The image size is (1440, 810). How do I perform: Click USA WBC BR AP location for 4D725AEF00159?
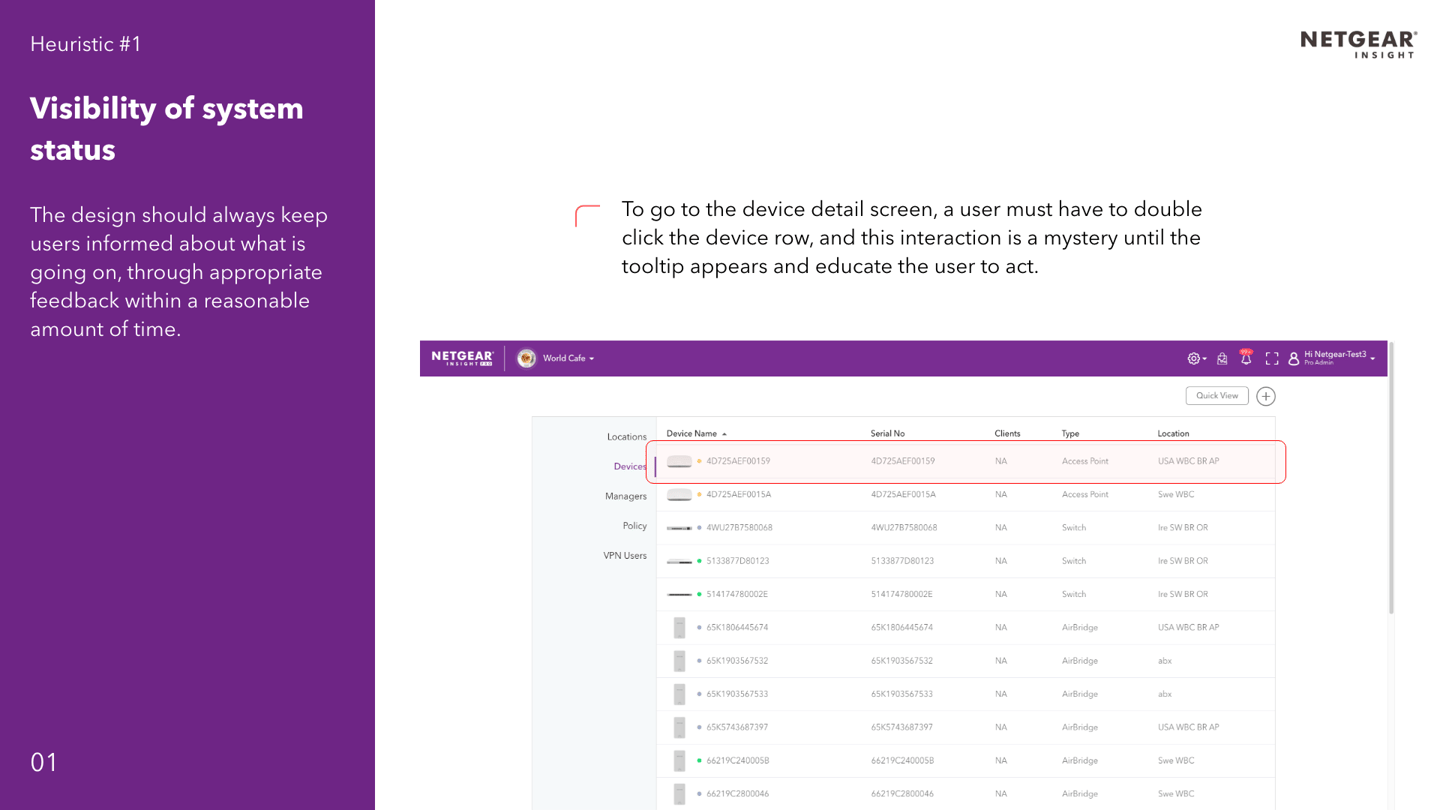click(1189, 462)
